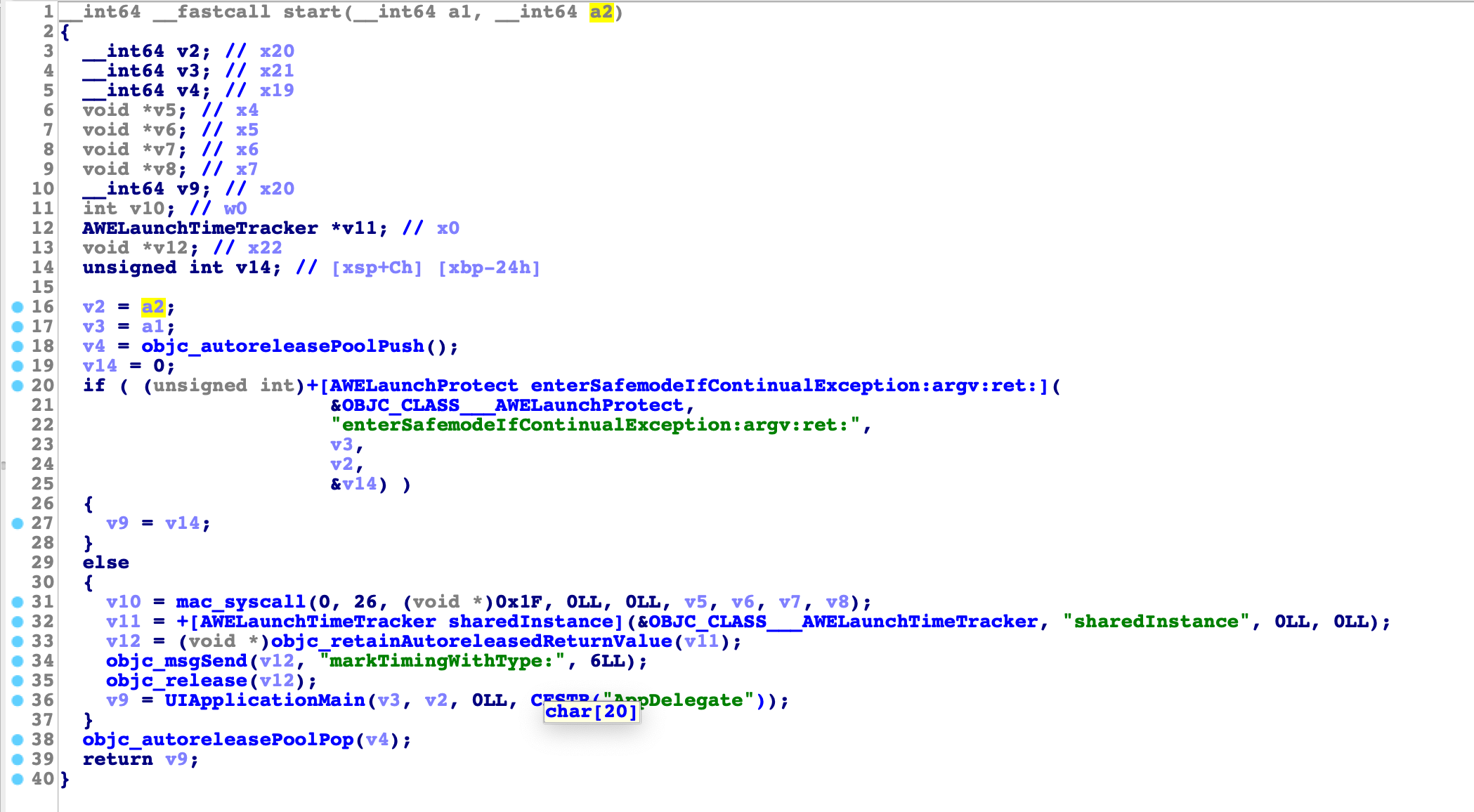1474x812 pixels.
Task: Click UIApplicationMain call
Action: [265, 700]
